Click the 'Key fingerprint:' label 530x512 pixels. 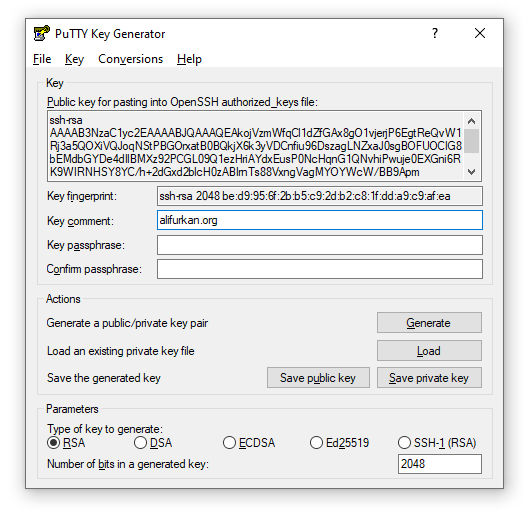pos(82,196)
